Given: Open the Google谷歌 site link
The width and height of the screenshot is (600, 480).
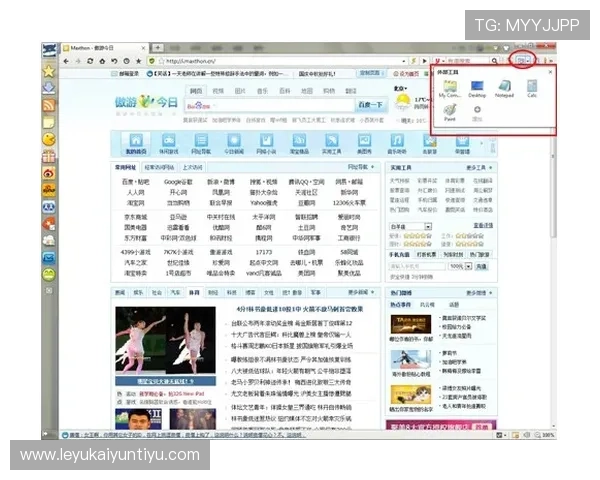Looking at the screenshot, I should 178,182.
